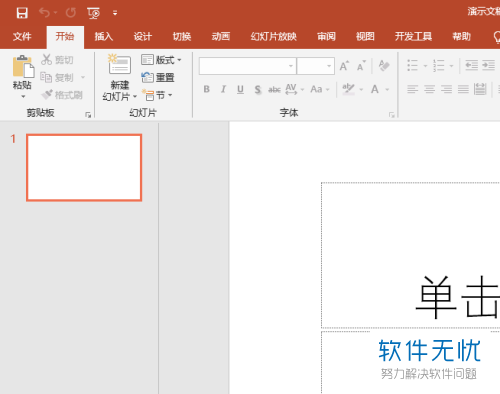
Task: Redo the last action
Action: click(71, 13)
